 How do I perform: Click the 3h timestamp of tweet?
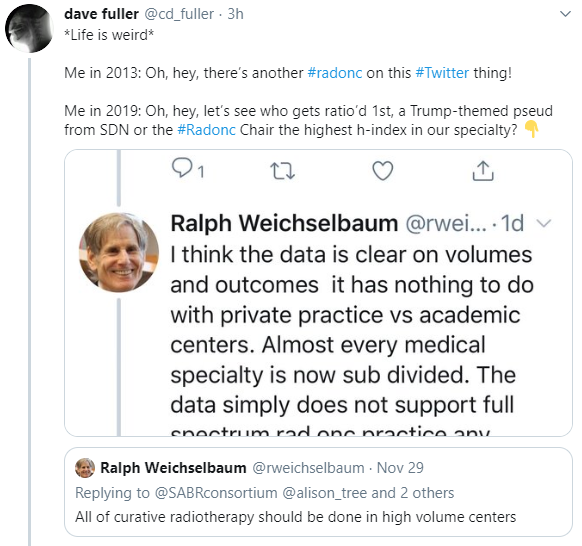tap(235, 14)
